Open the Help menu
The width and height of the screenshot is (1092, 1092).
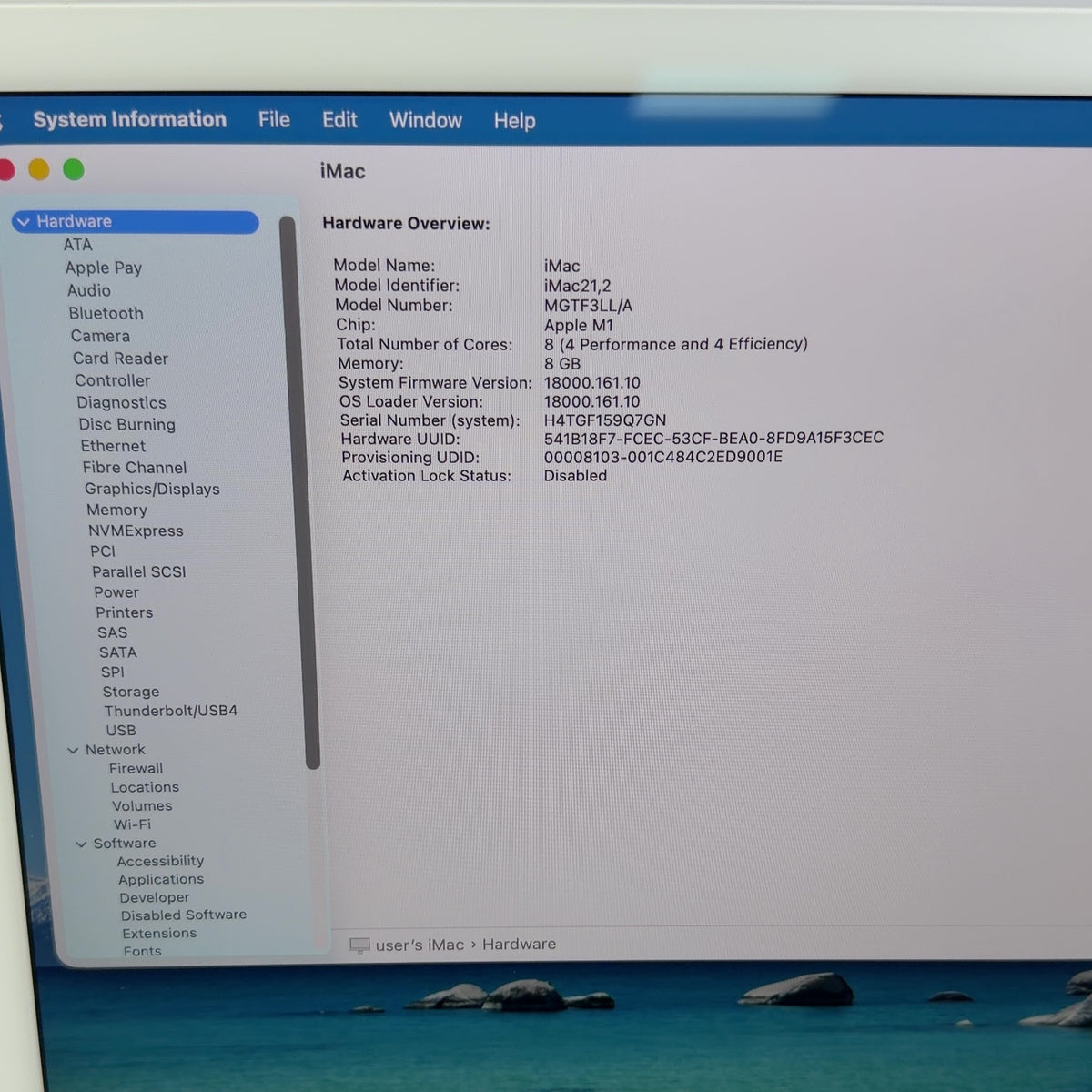(x=514, y=121)
